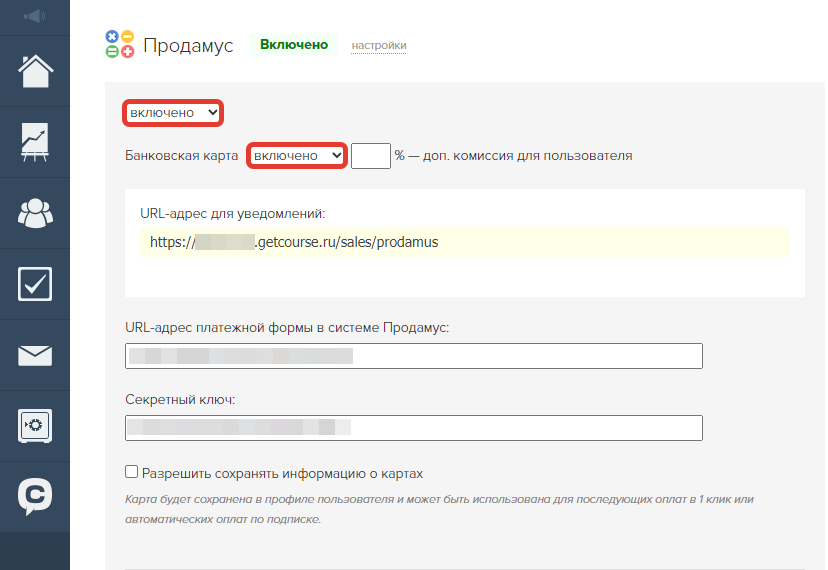This screenshot has width=828, height=570.
Task: Click the настройки link
Action: 379,45
